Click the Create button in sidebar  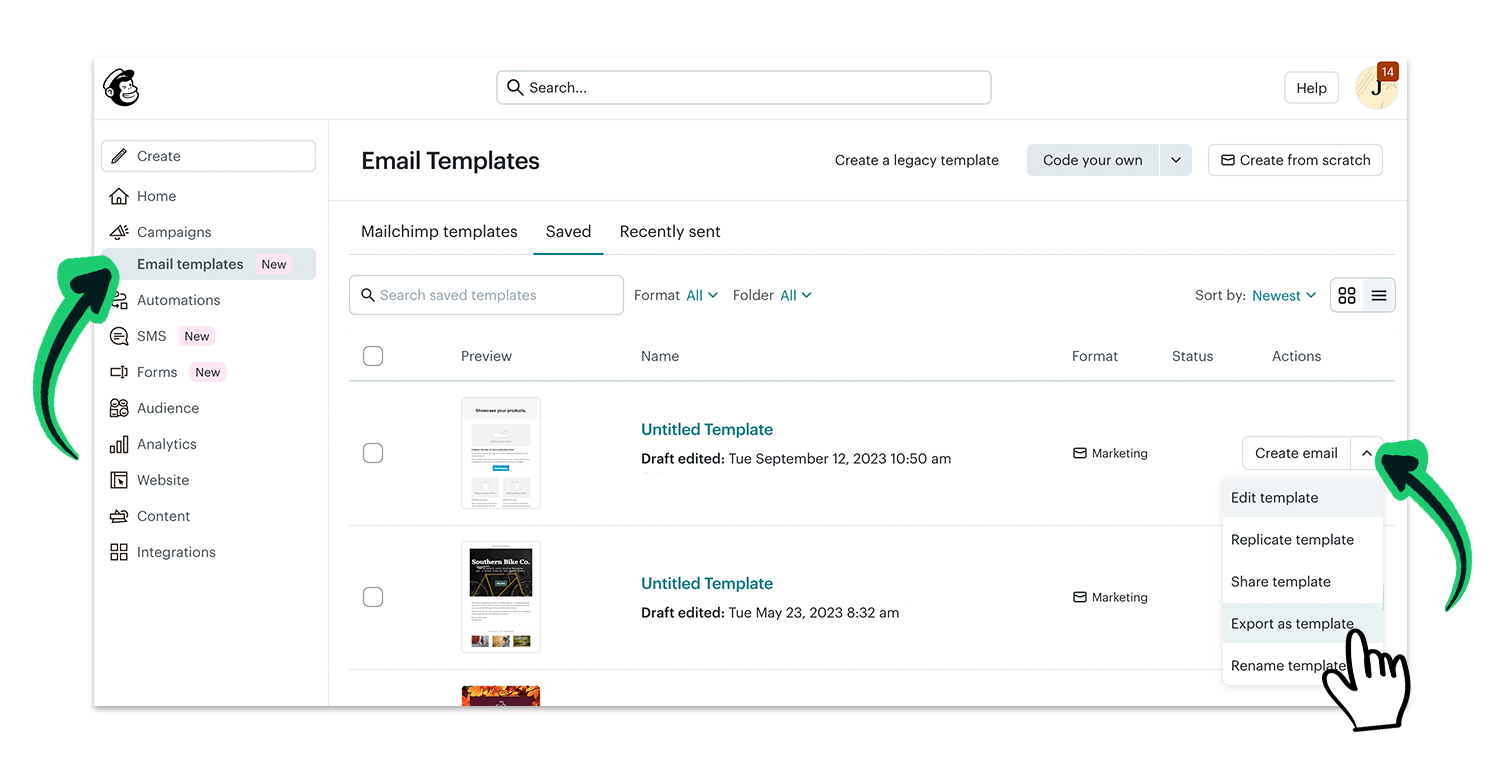[208, 156]
